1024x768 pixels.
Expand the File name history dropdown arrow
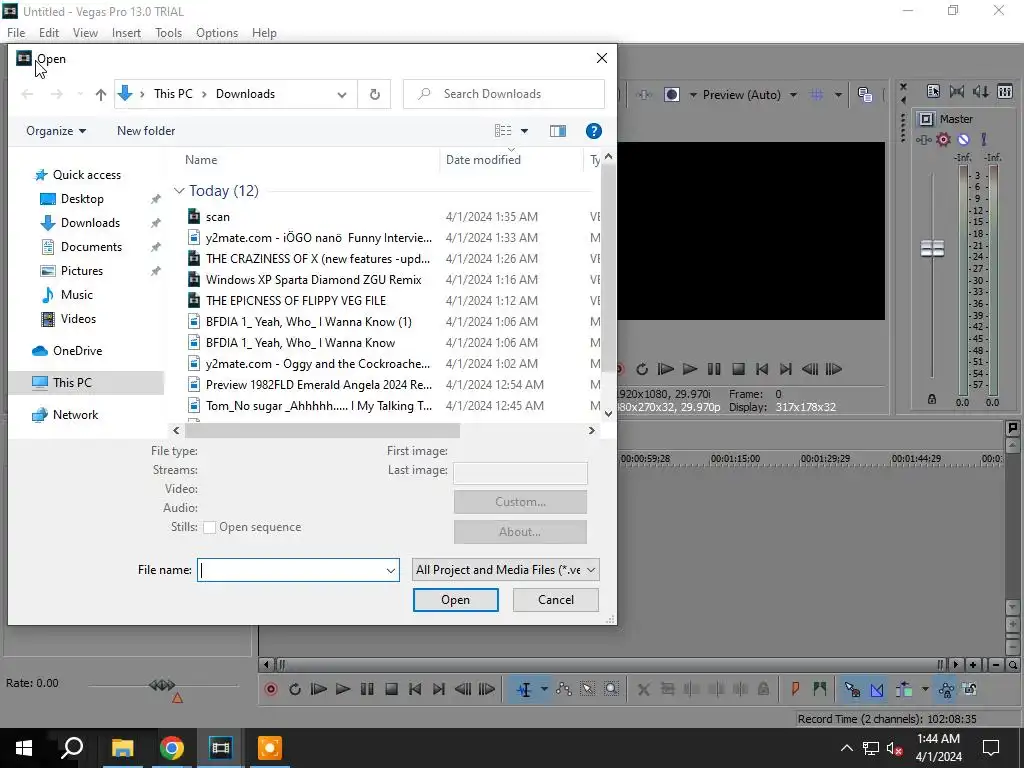(391, 570)
